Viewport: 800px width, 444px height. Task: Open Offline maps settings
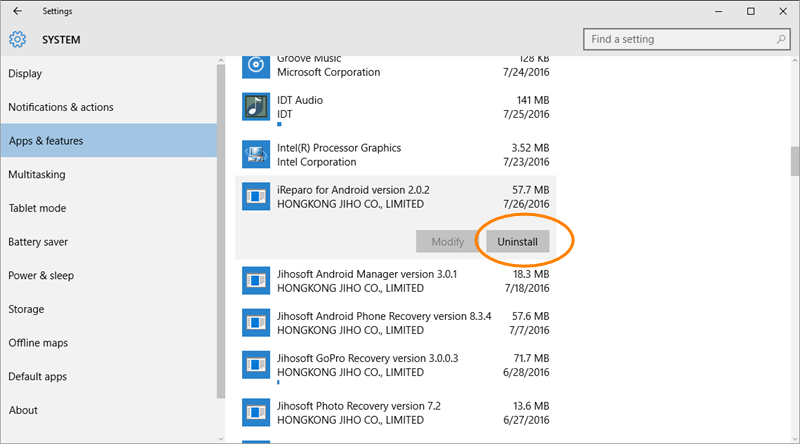[109, 343]
